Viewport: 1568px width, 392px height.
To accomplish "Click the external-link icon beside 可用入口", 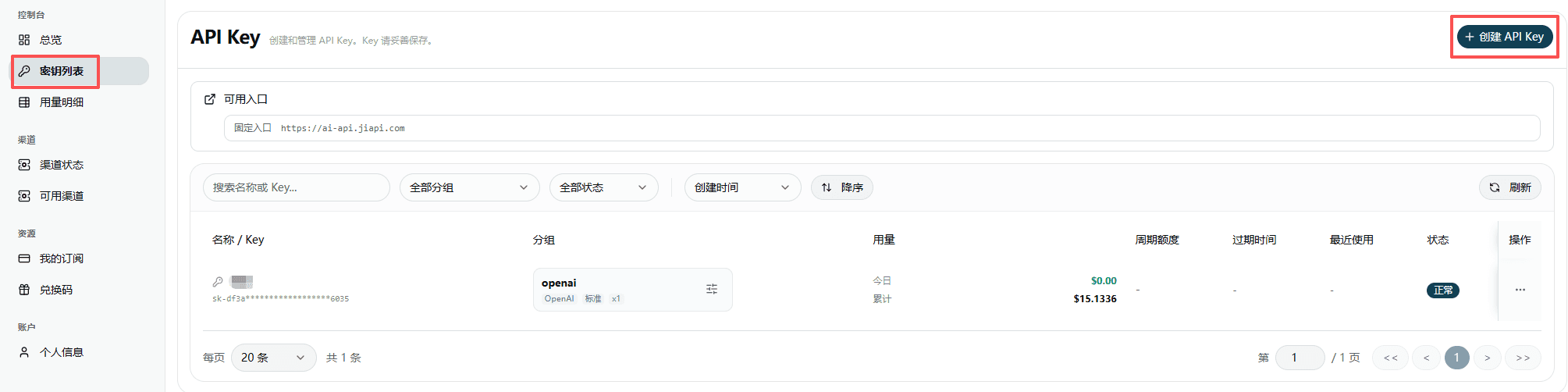I will [210, 99].
